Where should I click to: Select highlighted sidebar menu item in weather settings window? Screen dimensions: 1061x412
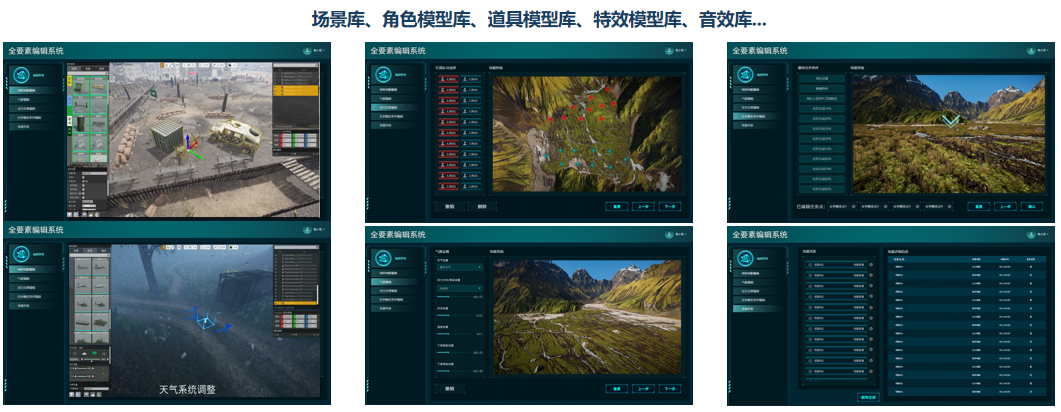(x=394, y=281)
